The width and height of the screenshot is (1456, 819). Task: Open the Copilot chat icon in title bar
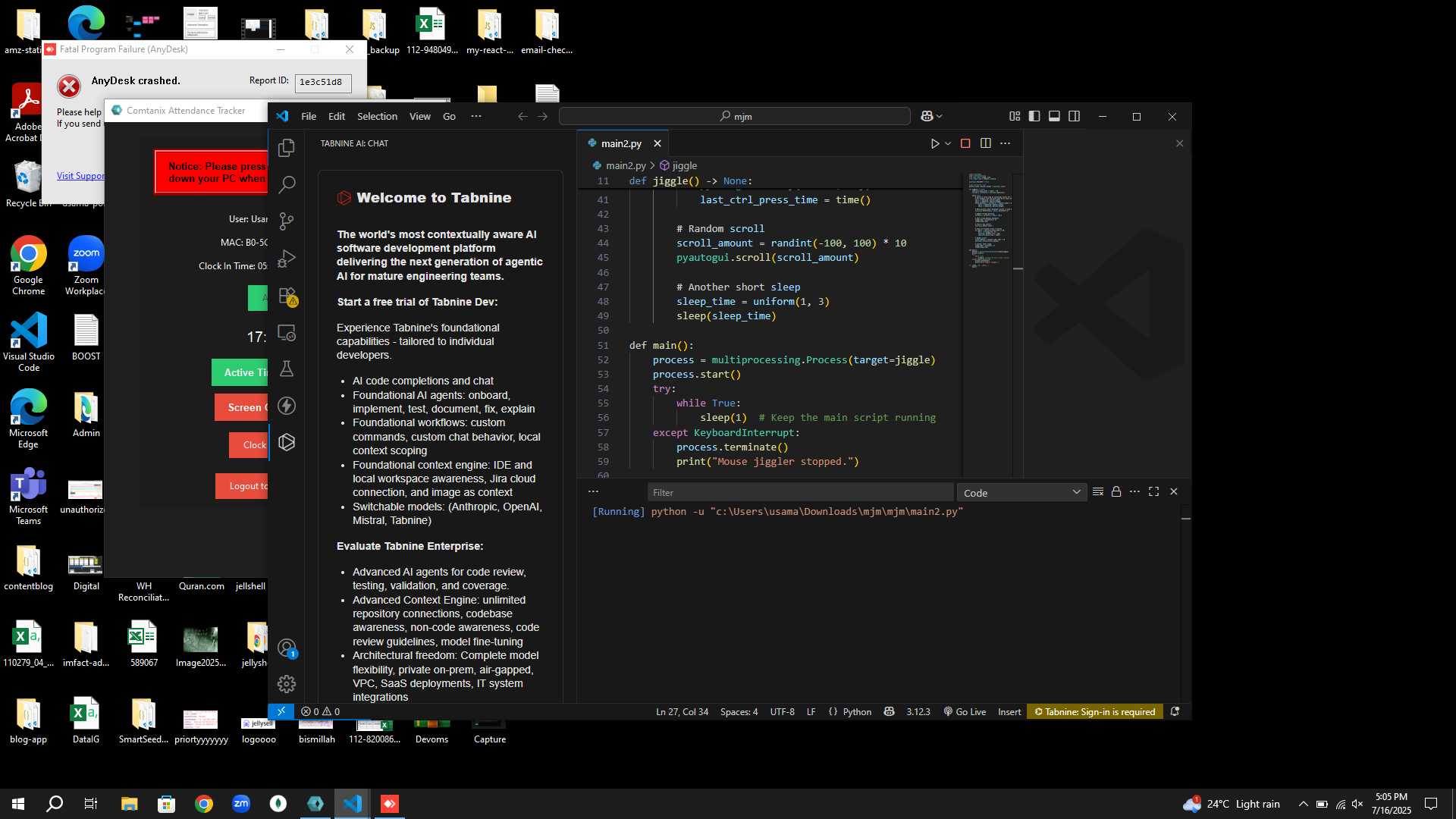click(927, 116)
